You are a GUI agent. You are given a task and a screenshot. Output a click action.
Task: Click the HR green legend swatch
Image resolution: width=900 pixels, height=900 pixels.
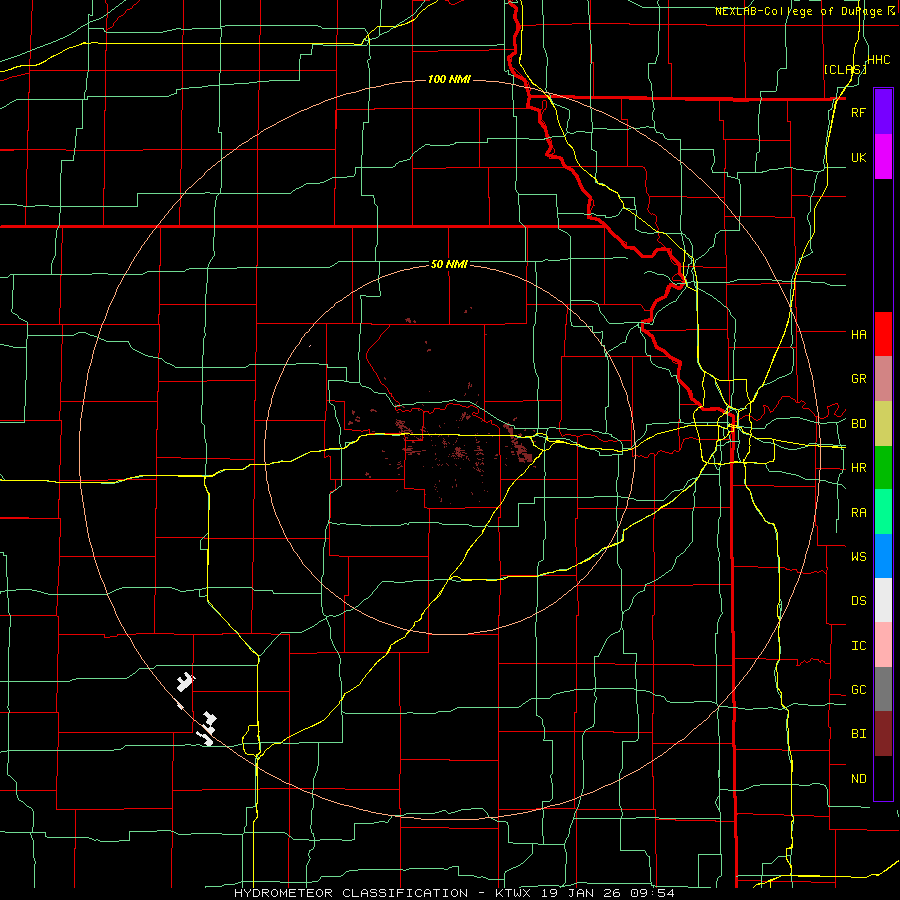pyautogui.click(x=883, y=468)
